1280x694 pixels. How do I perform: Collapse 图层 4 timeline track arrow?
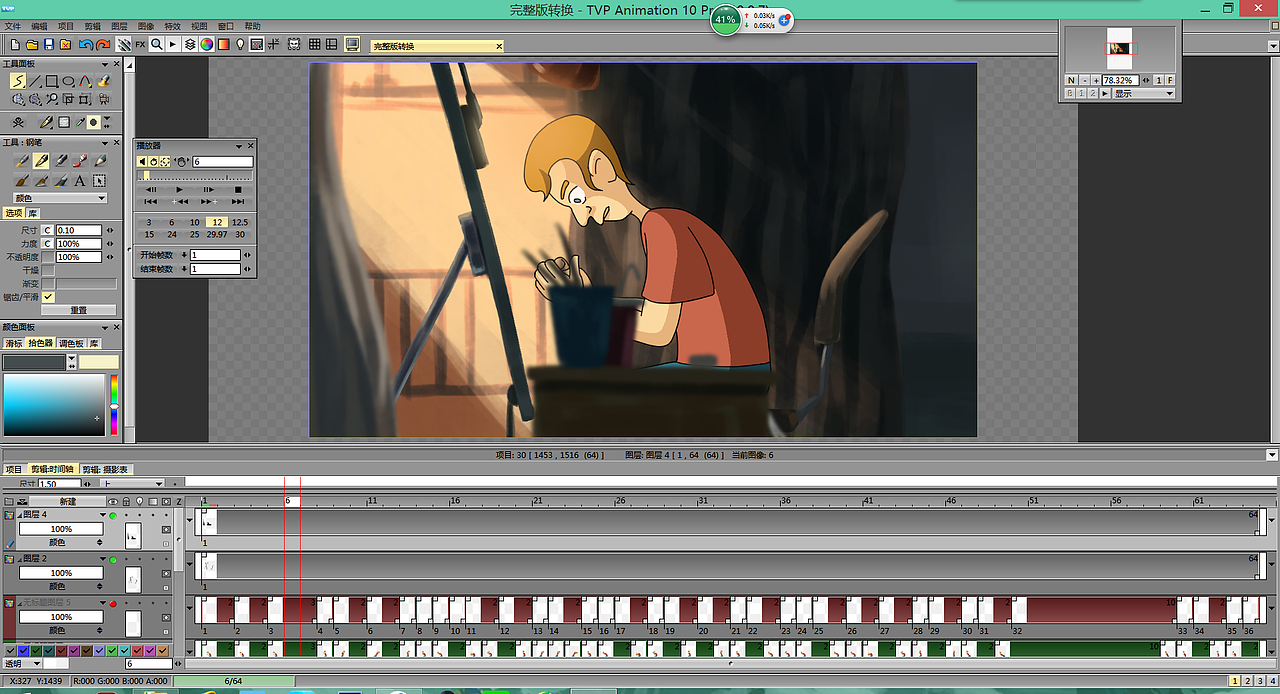tap(190, 520)
